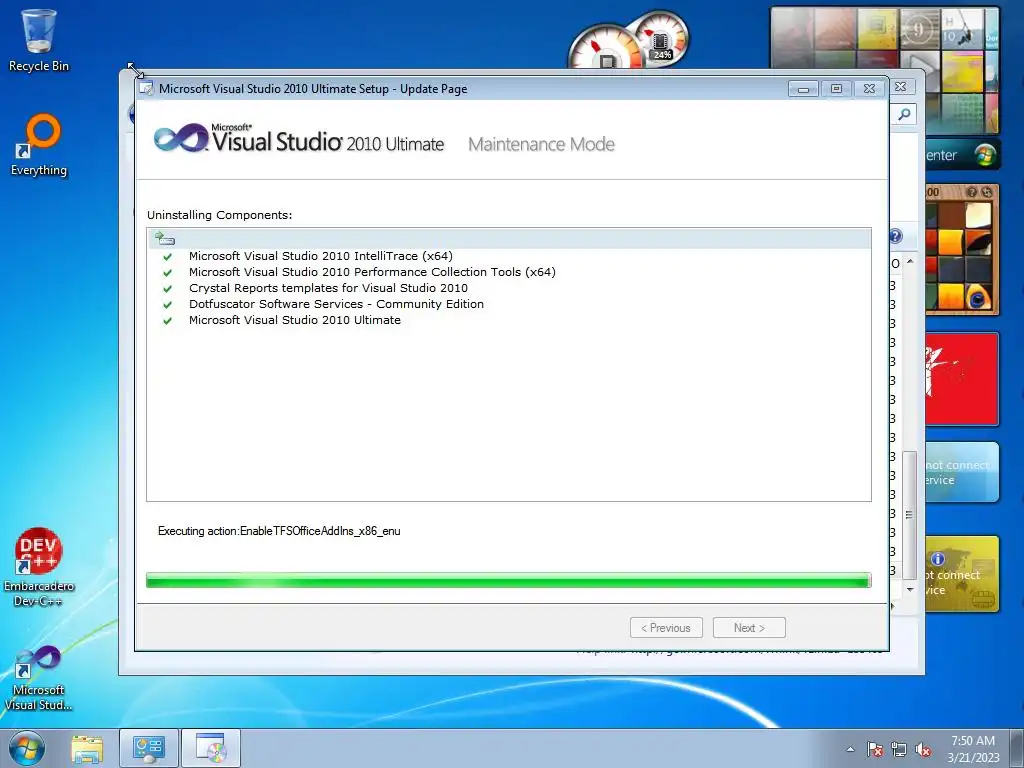Image resolution: width=1024 pixels, height=768 pixels.
Task: Click the disabled Previous button
Action: pos(666,628)
